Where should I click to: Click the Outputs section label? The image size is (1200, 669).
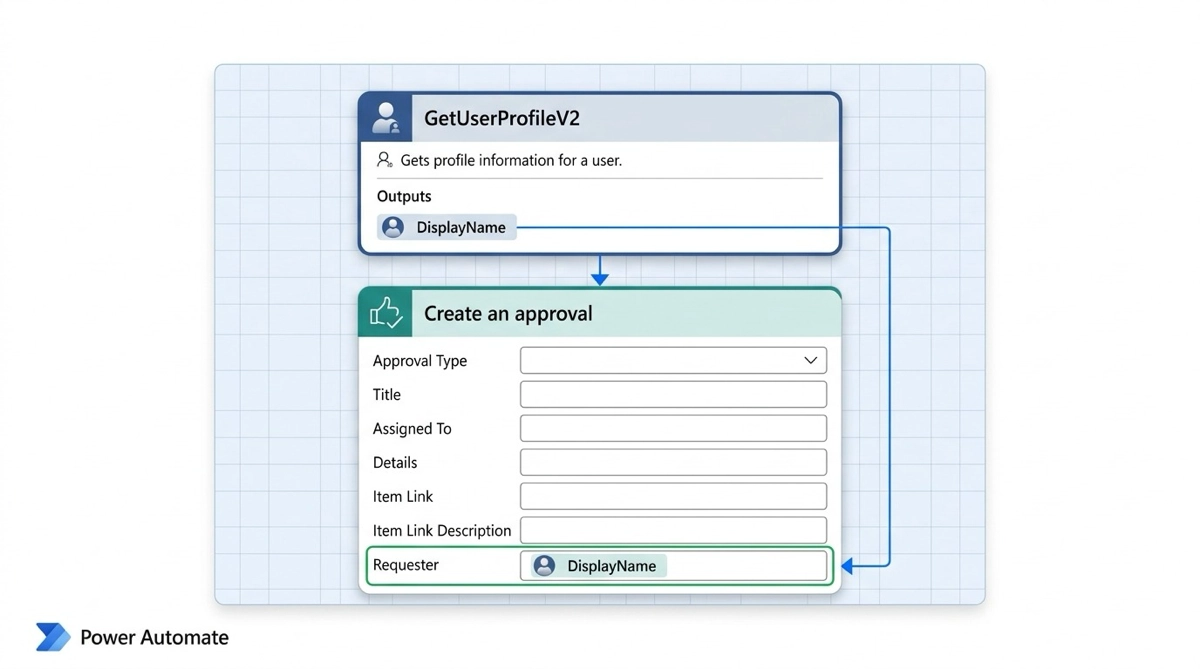coord(404,196)
